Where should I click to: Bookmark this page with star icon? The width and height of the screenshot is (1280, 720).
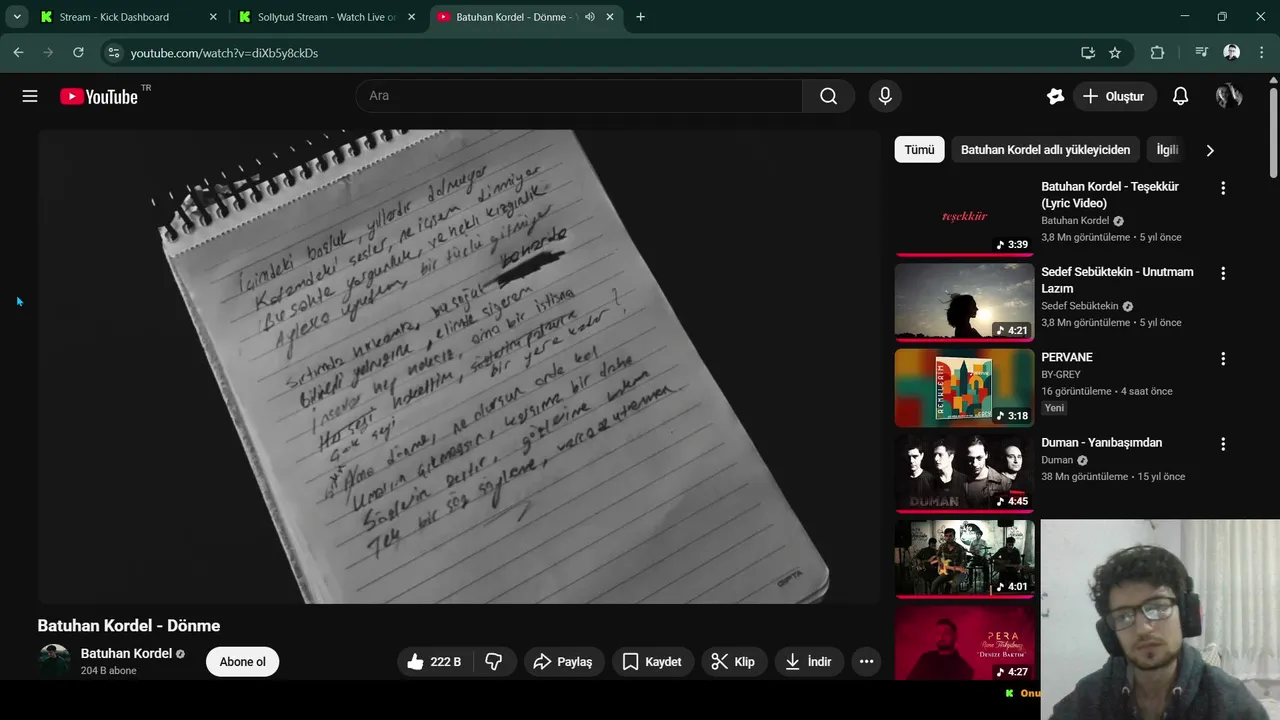(1115, 52)
